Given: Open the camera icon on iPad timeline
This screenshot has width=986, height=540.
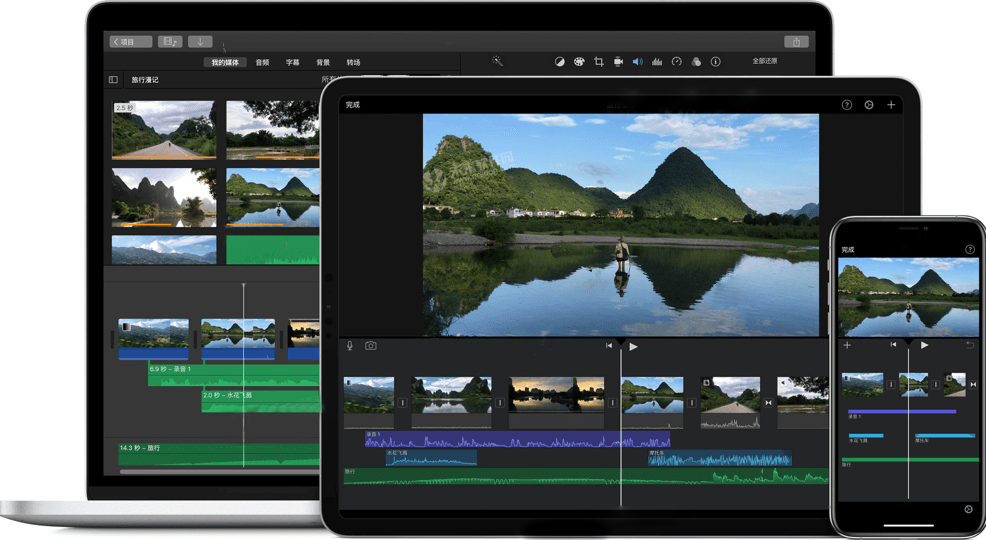Looking at the screenshot, I should pyautogui.click(x=371, y=346).
